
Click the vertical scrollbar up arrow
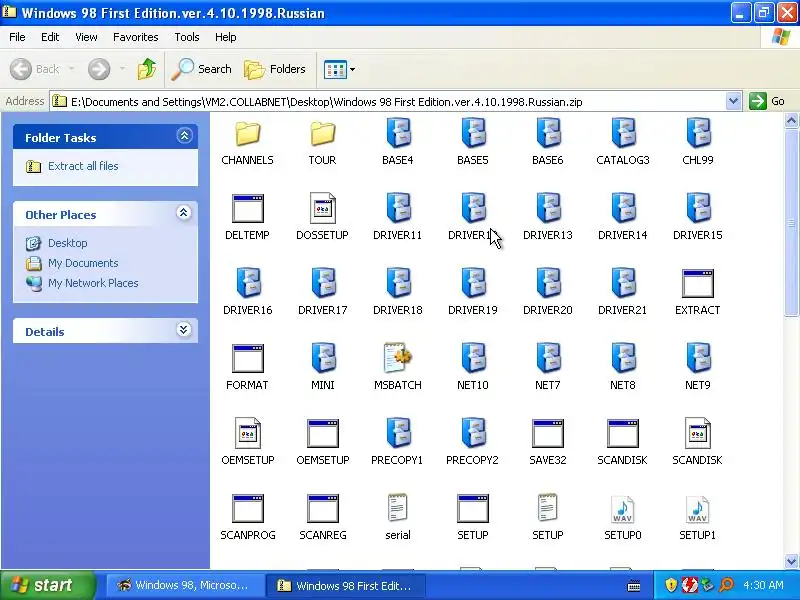791,121
